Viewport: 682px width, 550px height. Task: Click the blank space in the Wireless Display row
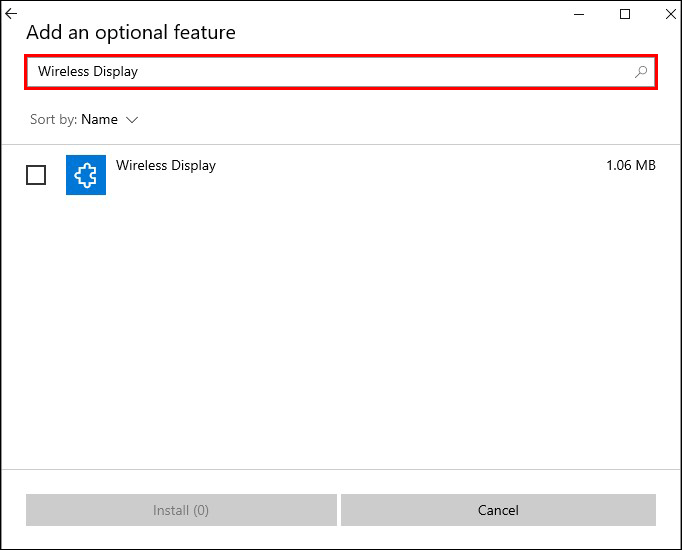coord(400,175)
